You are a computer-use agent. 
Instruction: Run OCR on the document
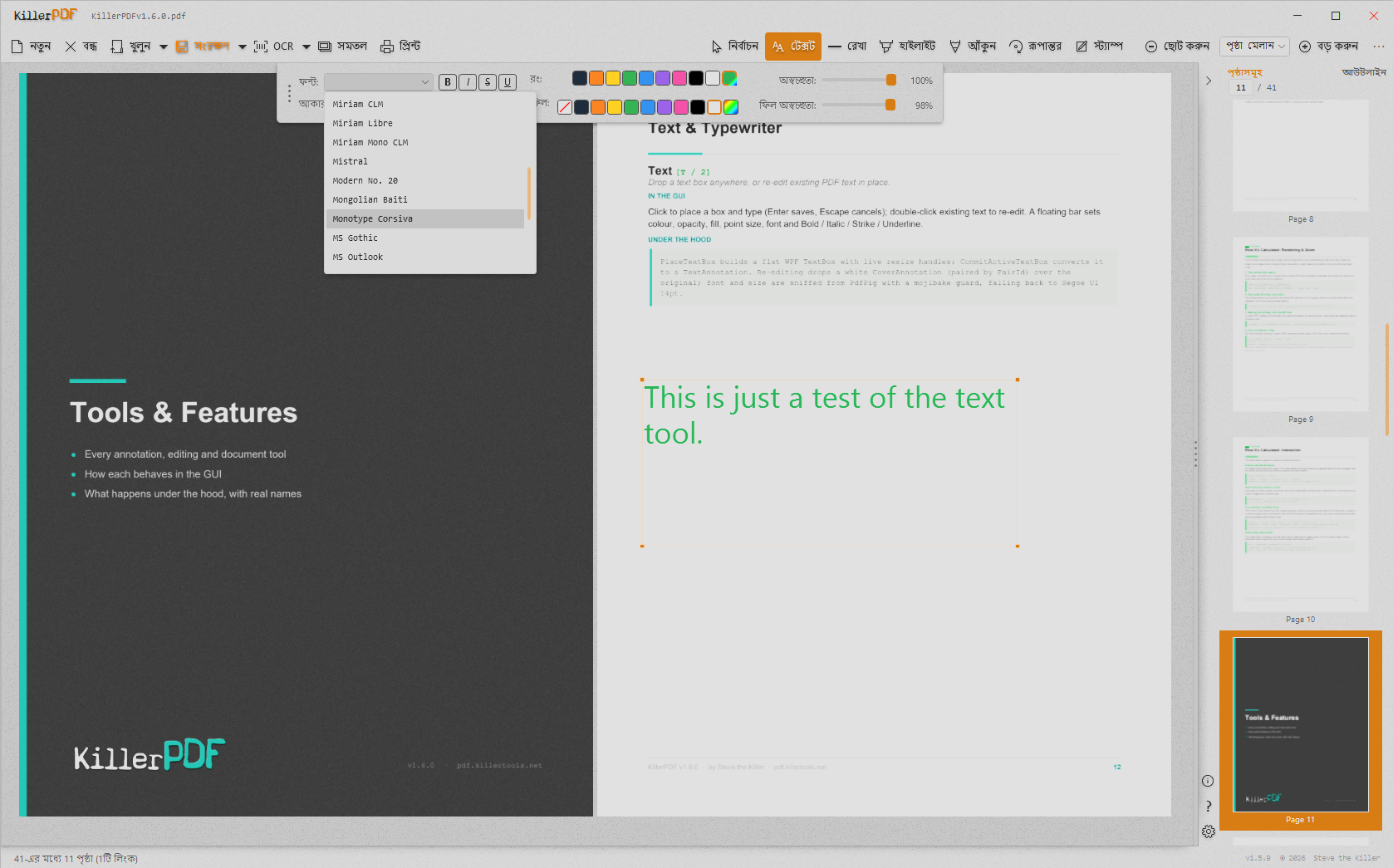click(x=274, y=47)
